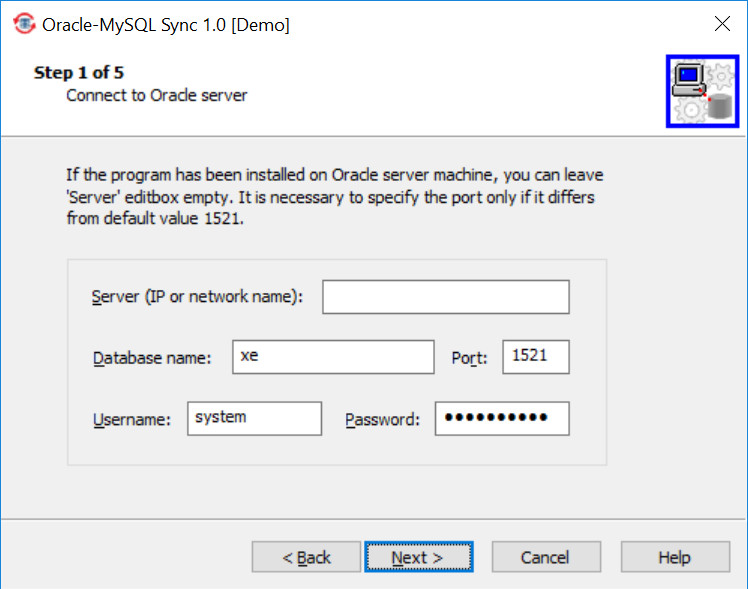The width and height of the screenshot is (748, 589).
Task: Click the 'Server (IP or network name):' label
Action: [197, 297]
